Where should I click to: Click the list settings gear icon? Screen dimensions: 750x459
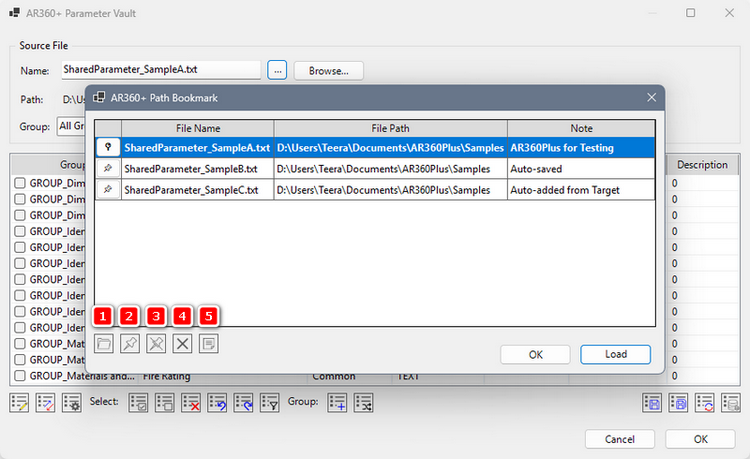(x=71, y=403)
